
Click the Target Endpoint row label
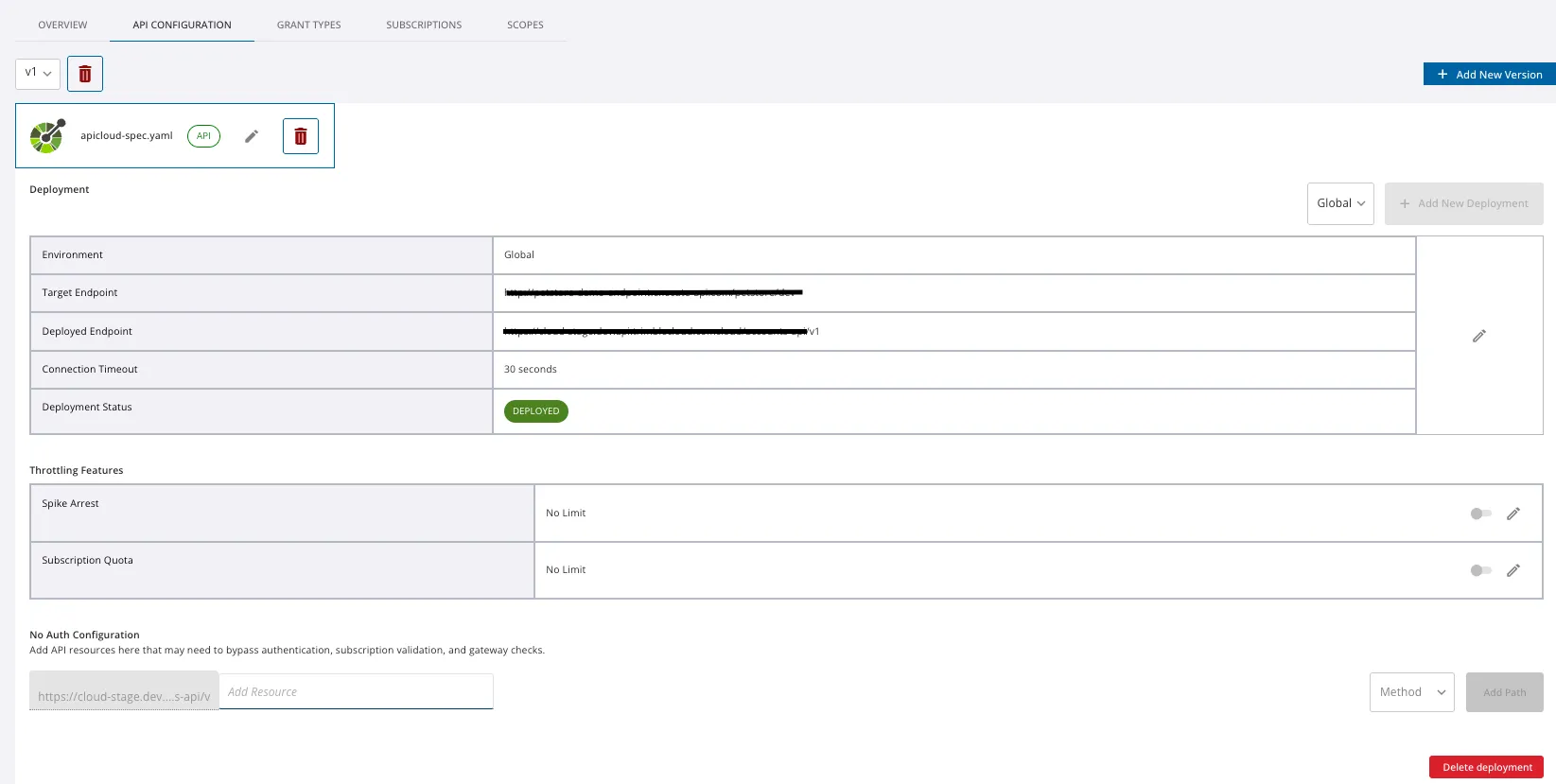point(79,293)
